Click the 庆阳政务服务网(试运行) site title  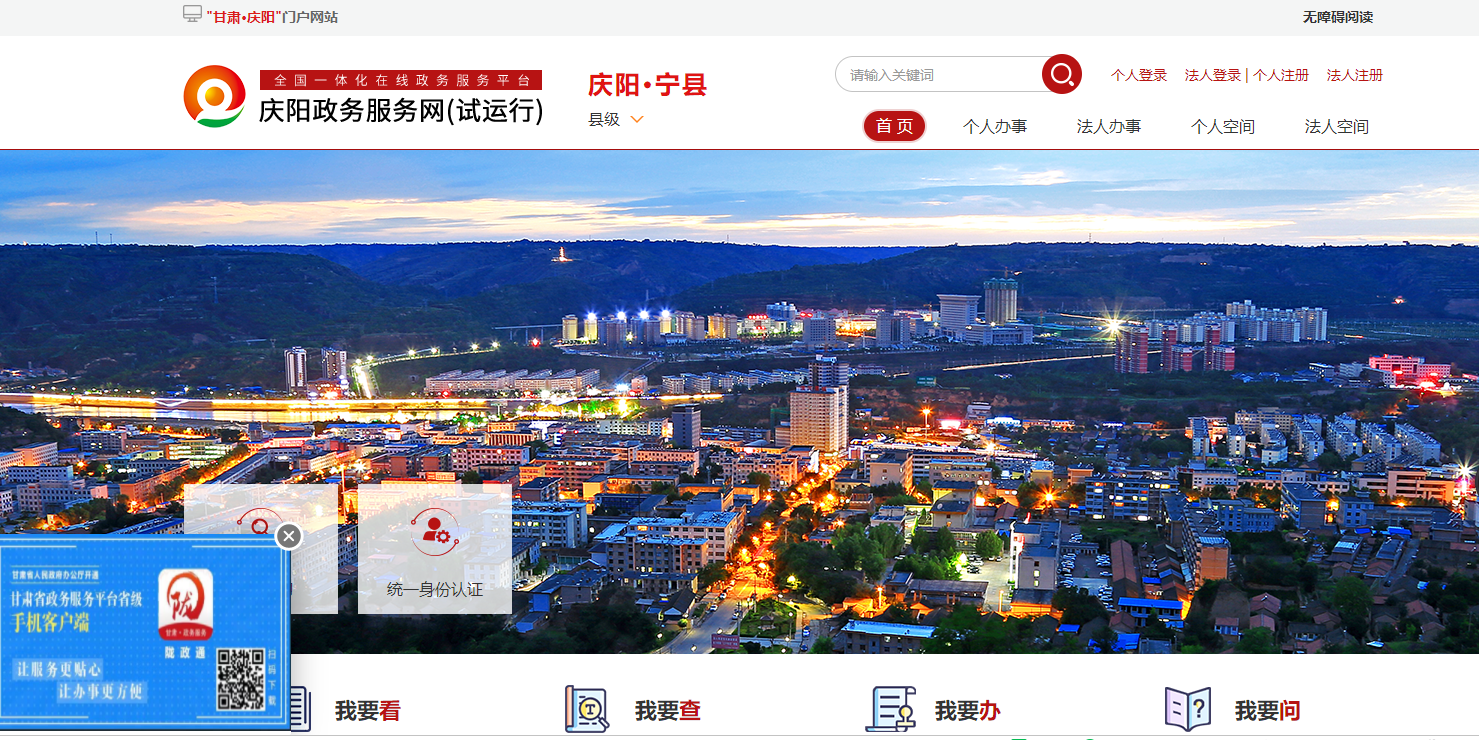[401, 110]
